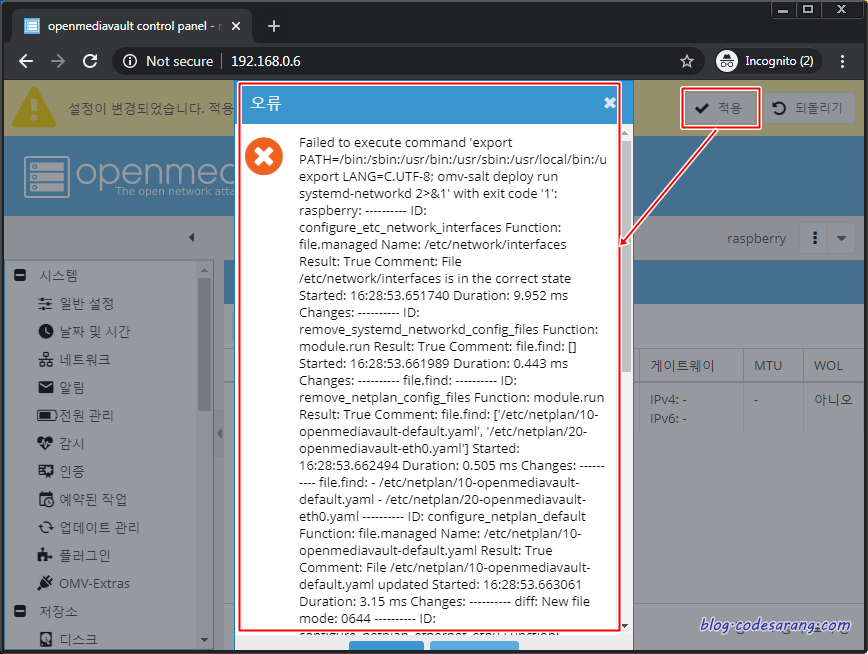The height and width of the screenshot is (654, 868).
Task: Click the openmediavault logo
Action: point(128,177)
